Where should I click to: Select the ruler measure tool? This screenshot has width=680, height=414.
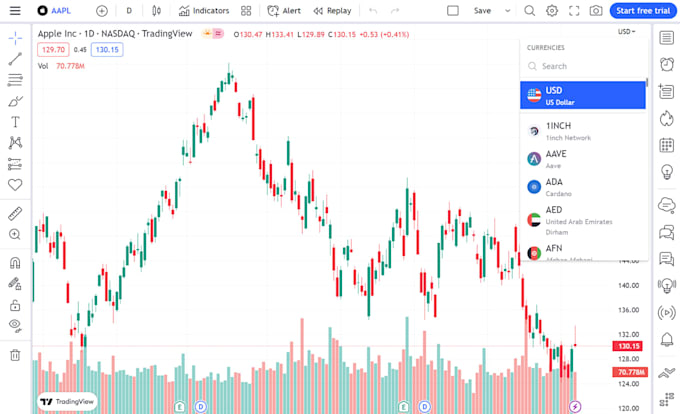click(15, 214)
